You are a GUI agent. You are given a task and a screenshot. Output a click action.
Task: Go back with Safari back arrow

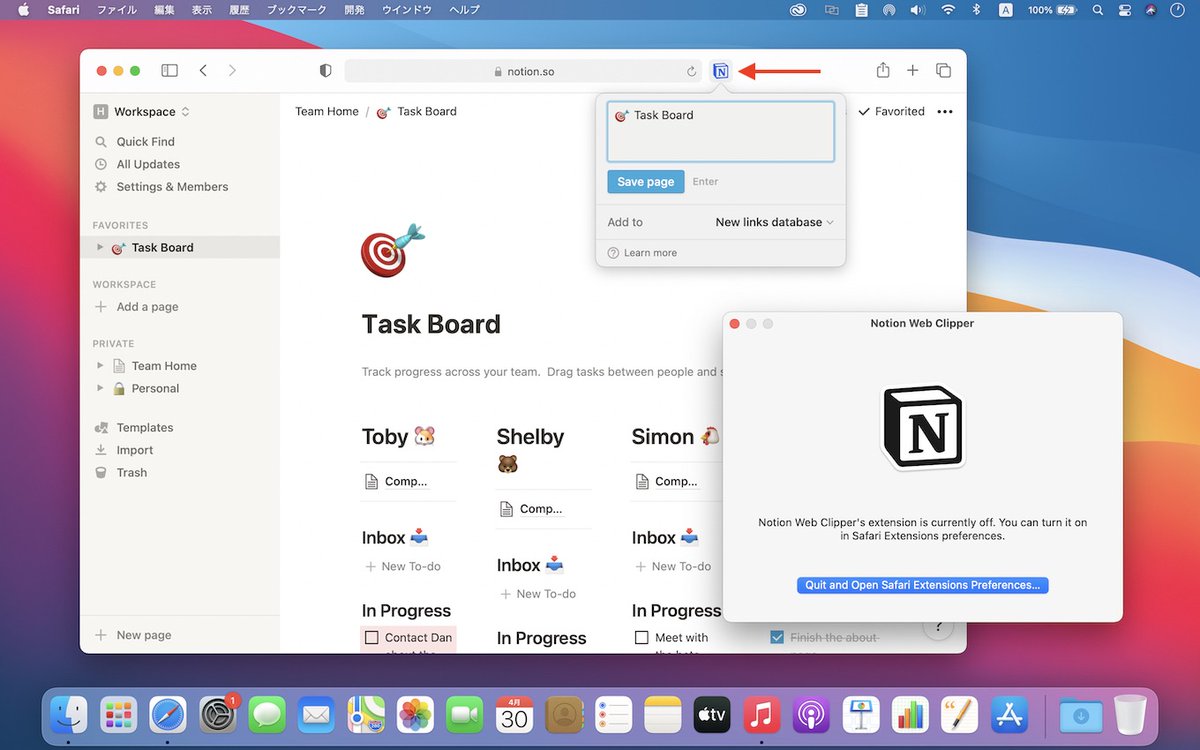point(203,71)
